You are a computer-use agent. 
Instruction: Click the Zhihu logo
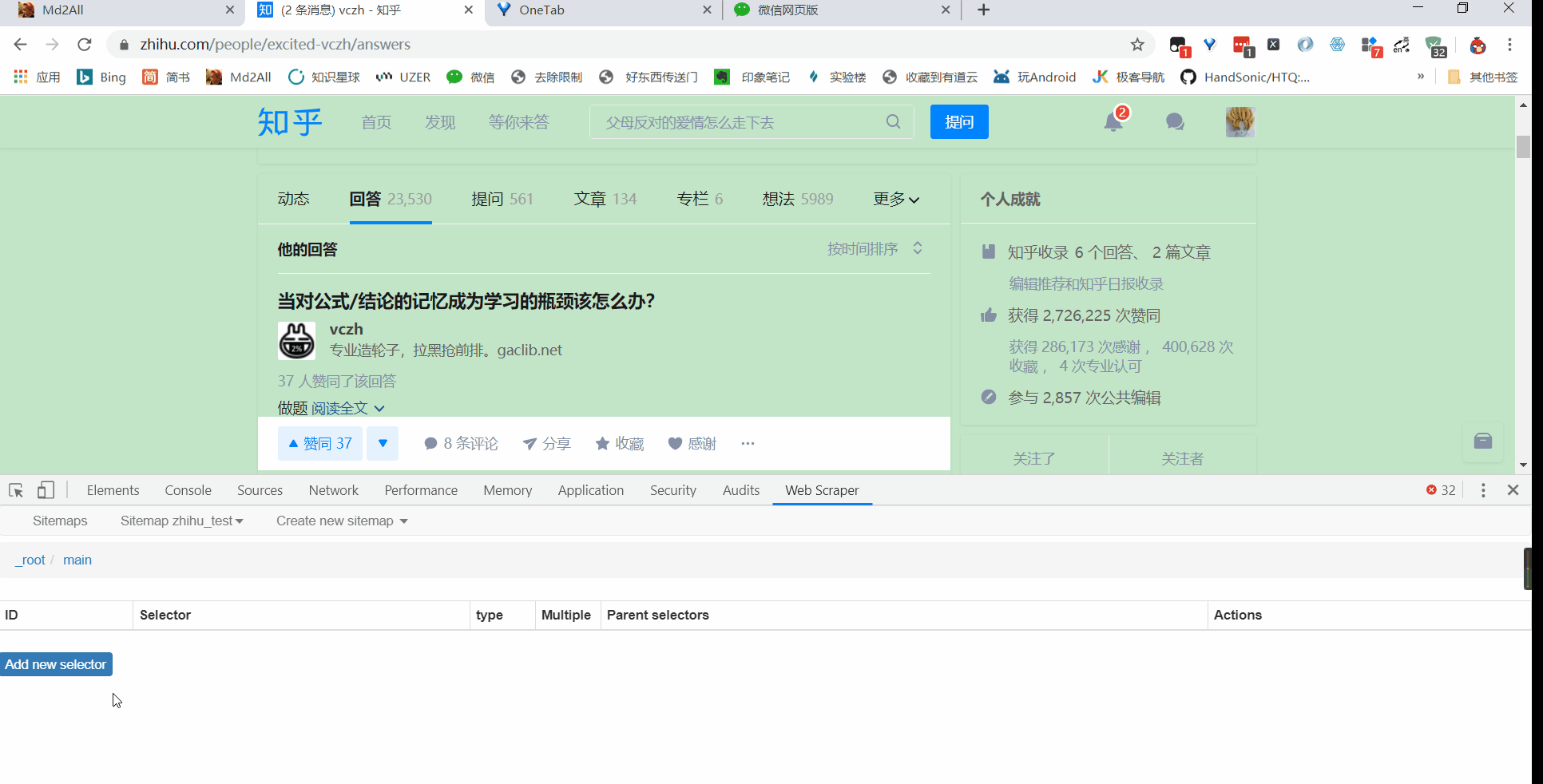pyautogui.click(x=289, y=122)
